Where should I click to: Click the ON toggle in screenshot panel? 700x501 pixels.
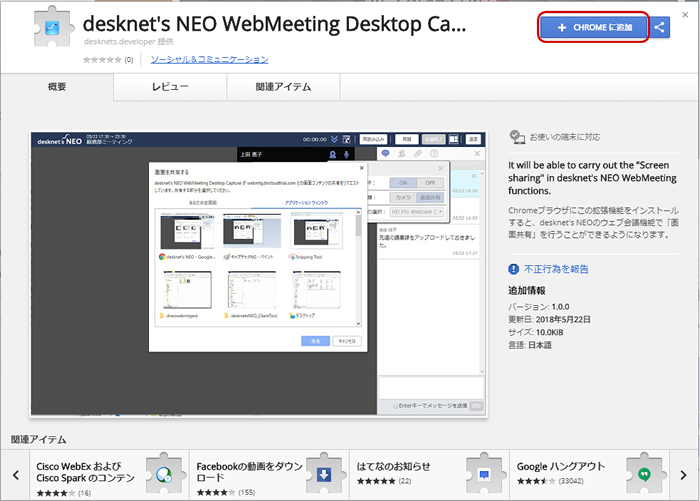click(403, 183)
